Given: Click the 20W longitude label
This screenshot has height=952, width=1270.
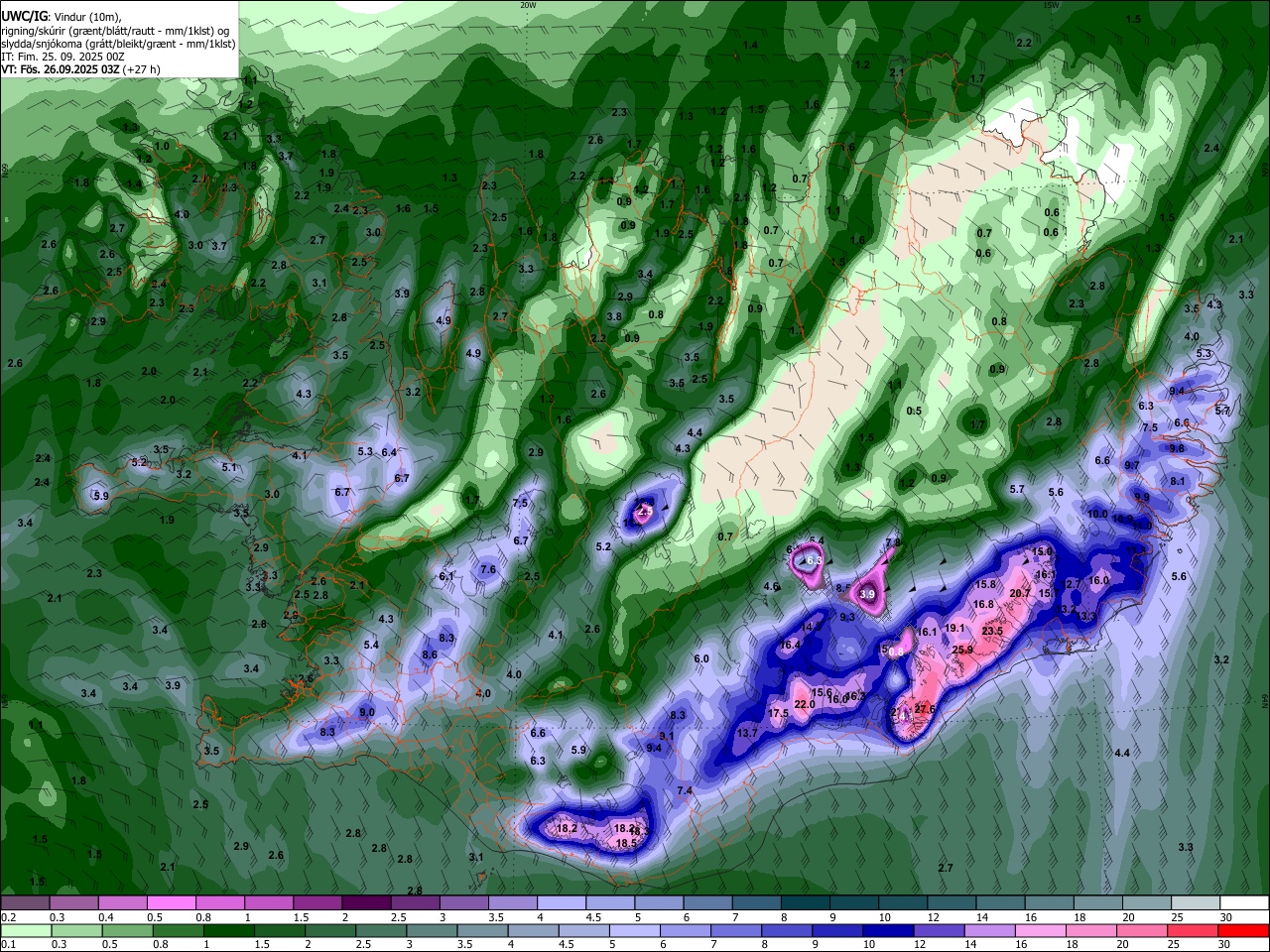Looking at the screenshot, I should click(x=528, y=4).
